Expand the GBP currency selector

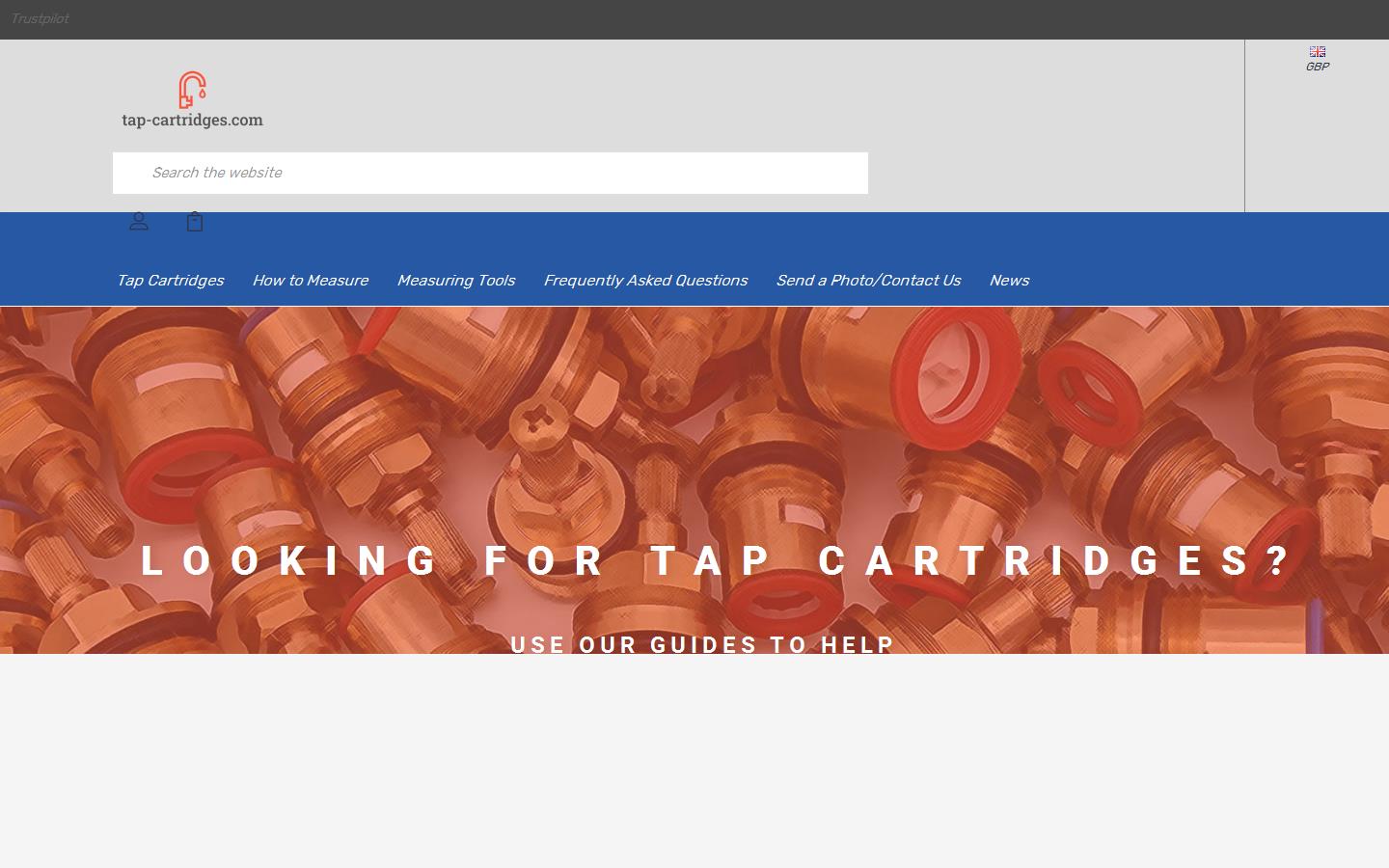(1317, 67)
